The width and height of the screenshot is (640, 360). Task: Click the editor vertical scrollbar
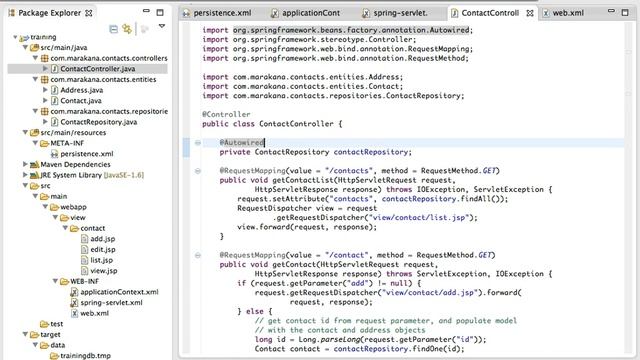629,188
